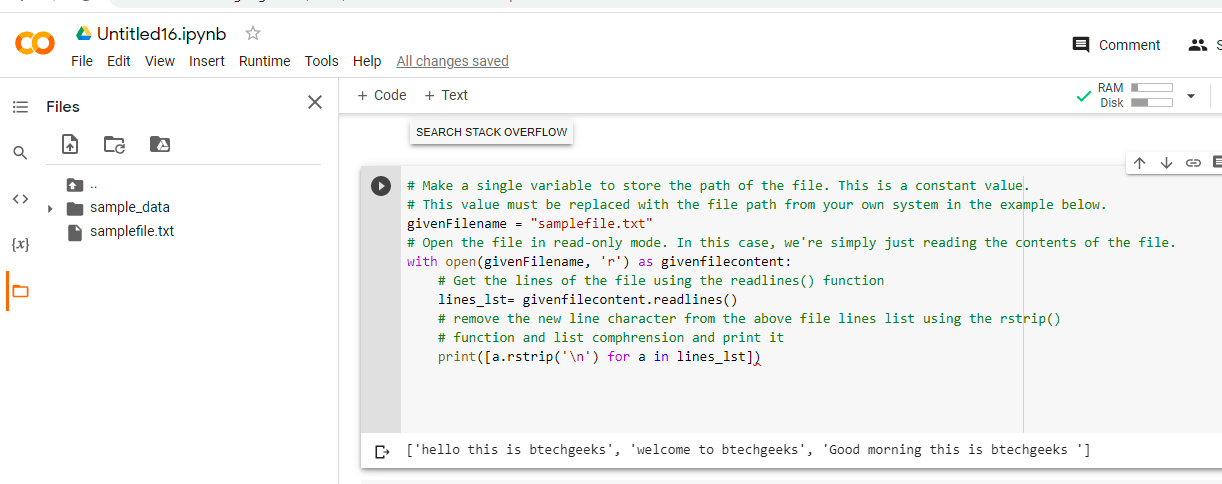Open the Table of contents sidebar icon
Image resolution: width=1222 pixels, height=484 pixels.
pos(20,107)
